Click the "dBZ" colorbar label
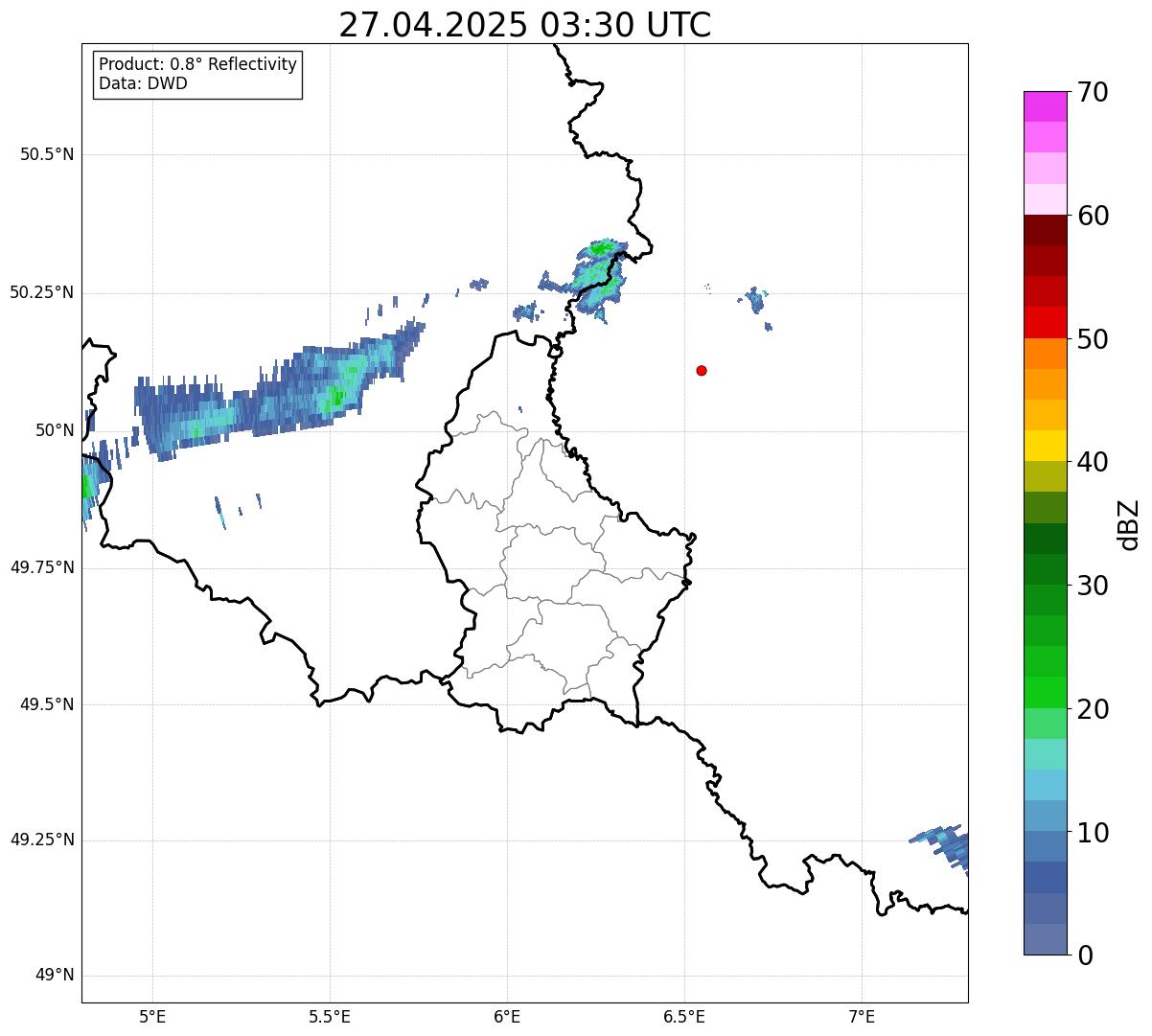Screen dimensions: 1152x1036 [1129, 523]
